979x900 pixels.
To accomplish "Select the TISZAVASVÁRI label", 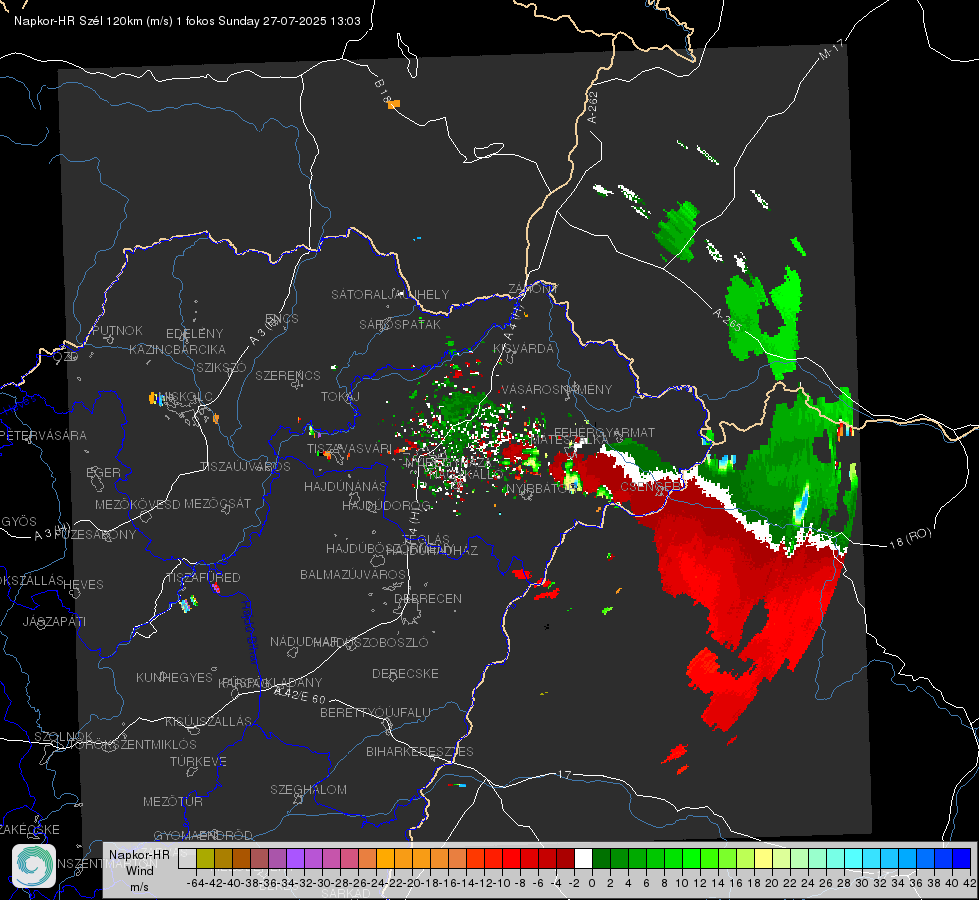I will click(x=349, y=448).
